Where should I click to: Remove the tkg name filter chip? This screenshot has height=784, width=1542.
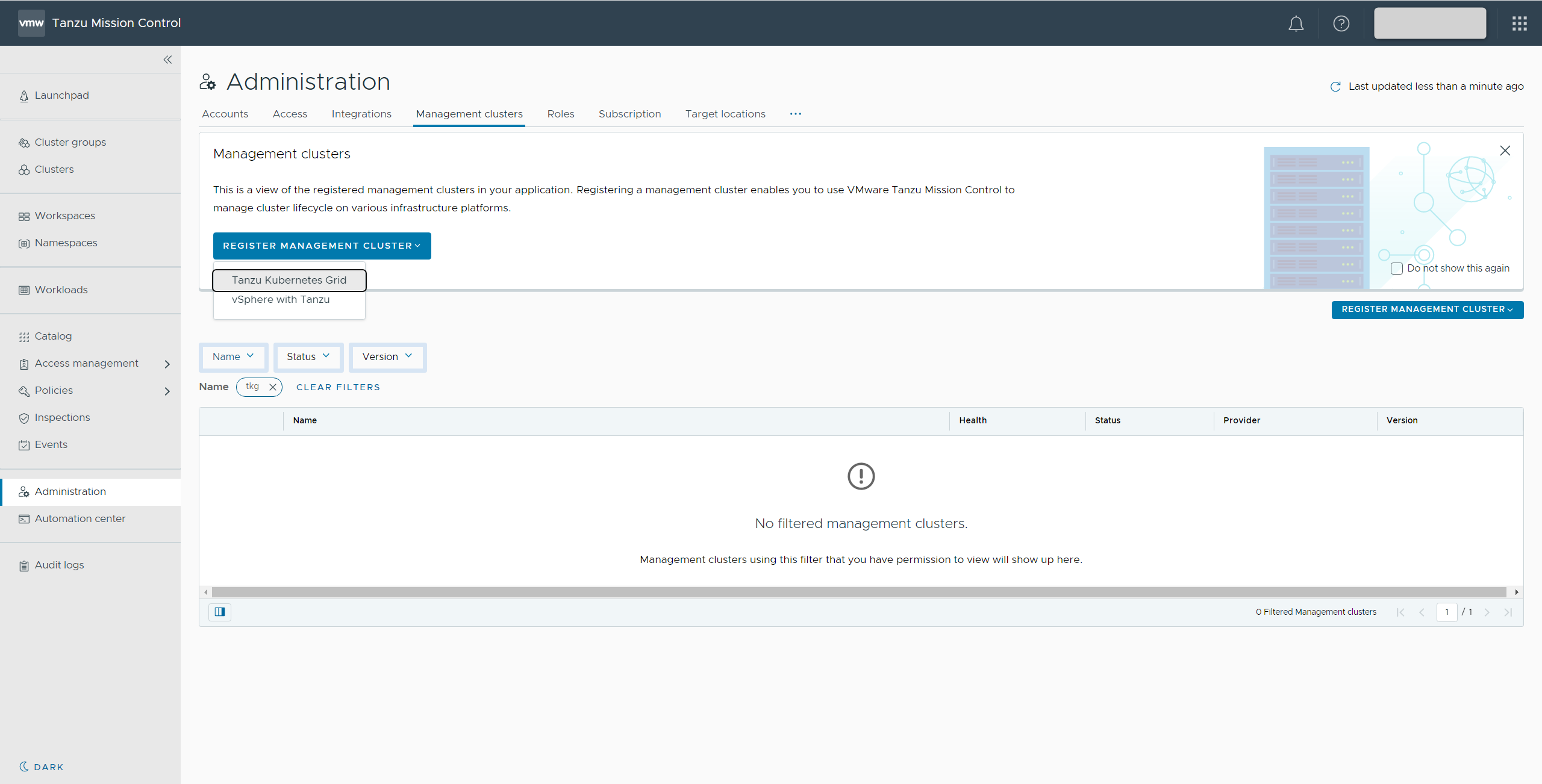(x=273, y=387)
